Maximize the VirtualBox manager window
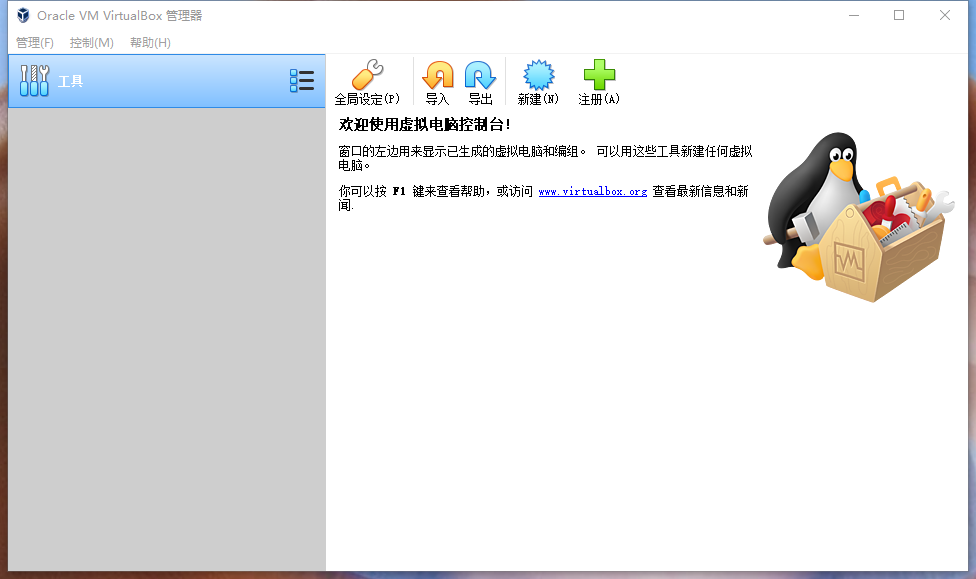 (899, 15)
